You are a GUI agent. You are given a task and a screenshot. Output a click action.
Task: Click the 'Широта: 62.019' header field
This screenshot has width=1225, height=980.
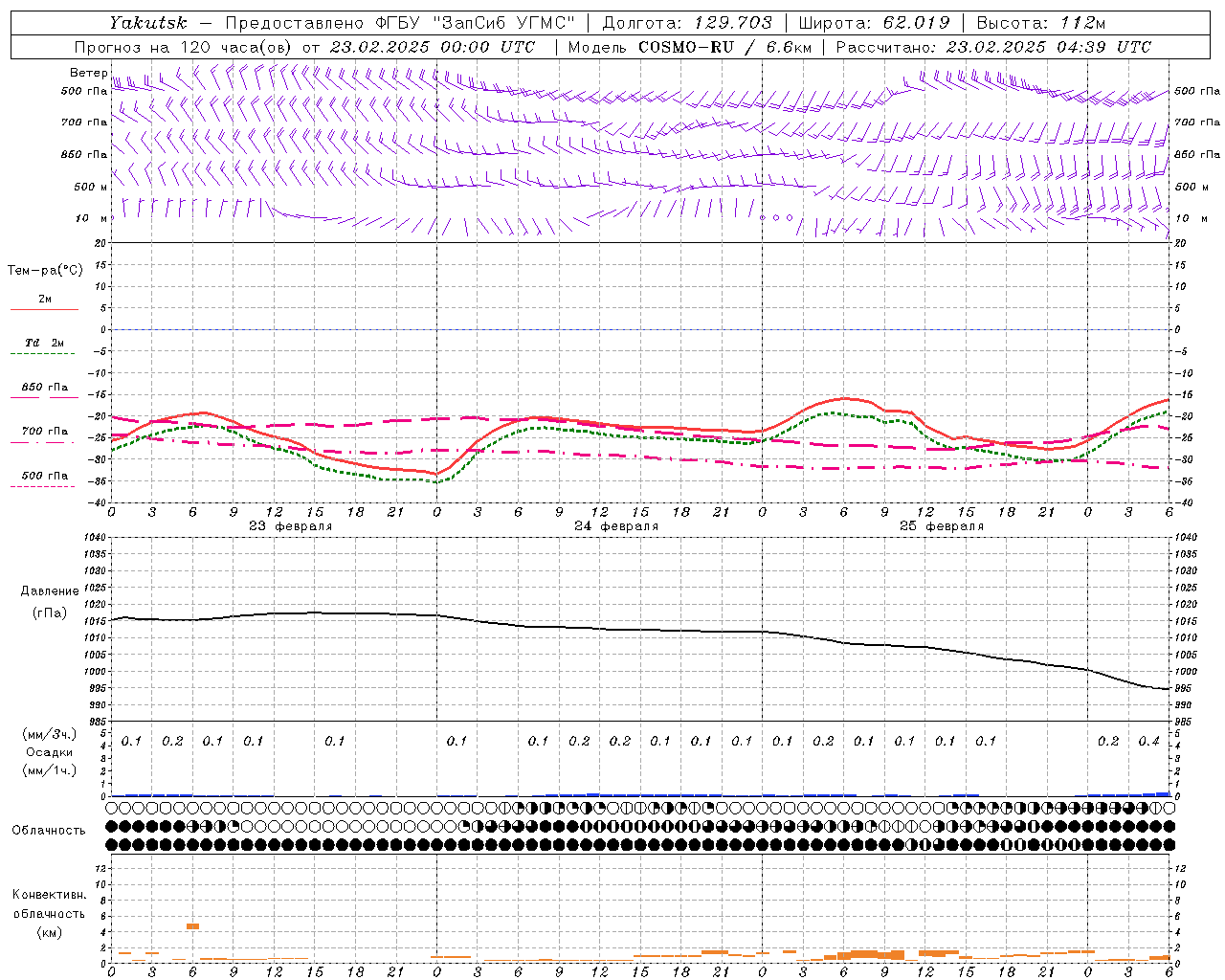tap(874, 23)
